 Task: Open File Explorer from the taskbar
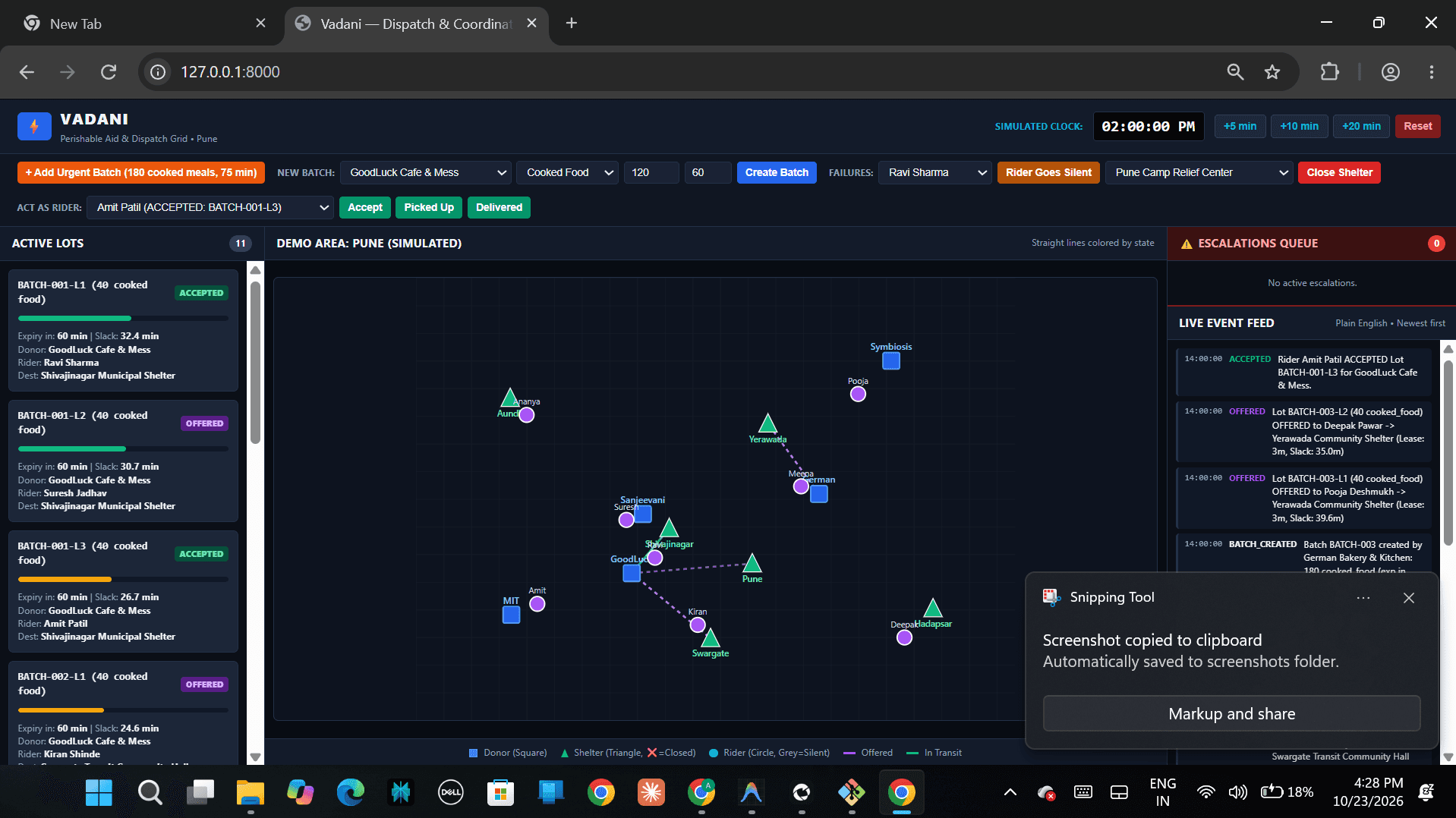coord(250,793)
